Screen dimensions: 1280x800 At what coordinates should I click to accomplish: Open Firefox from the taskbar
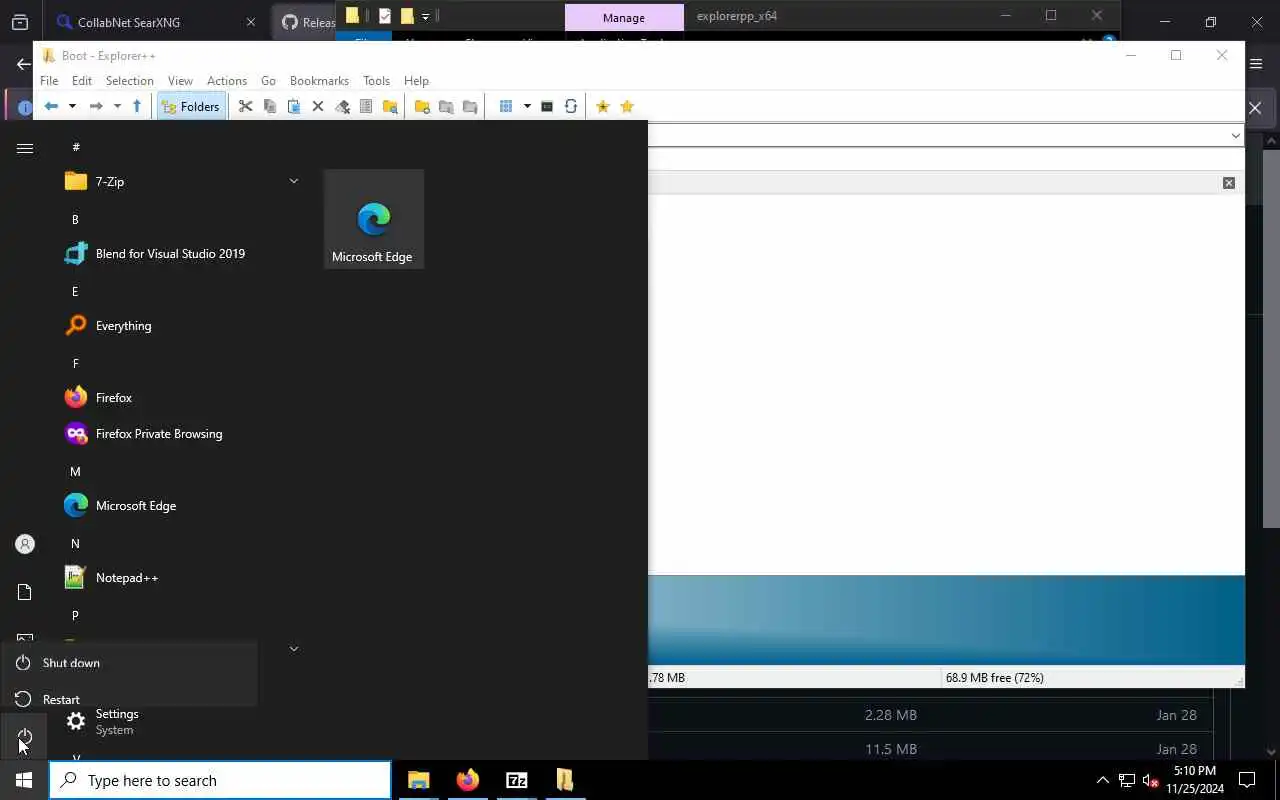tap(467, 780)
